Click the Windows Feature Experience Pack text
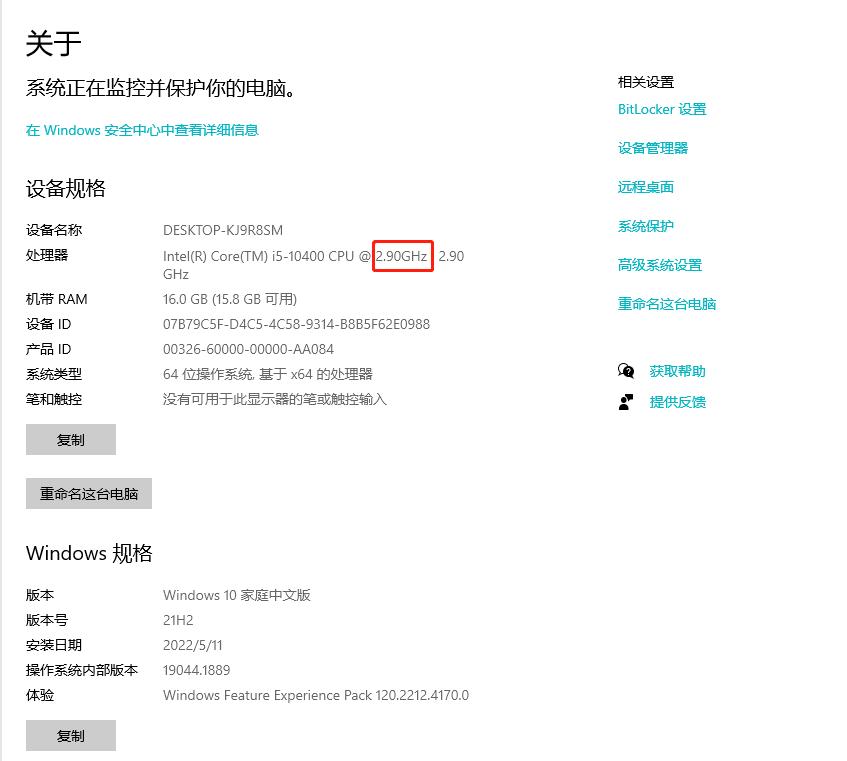 click(315, 695)
